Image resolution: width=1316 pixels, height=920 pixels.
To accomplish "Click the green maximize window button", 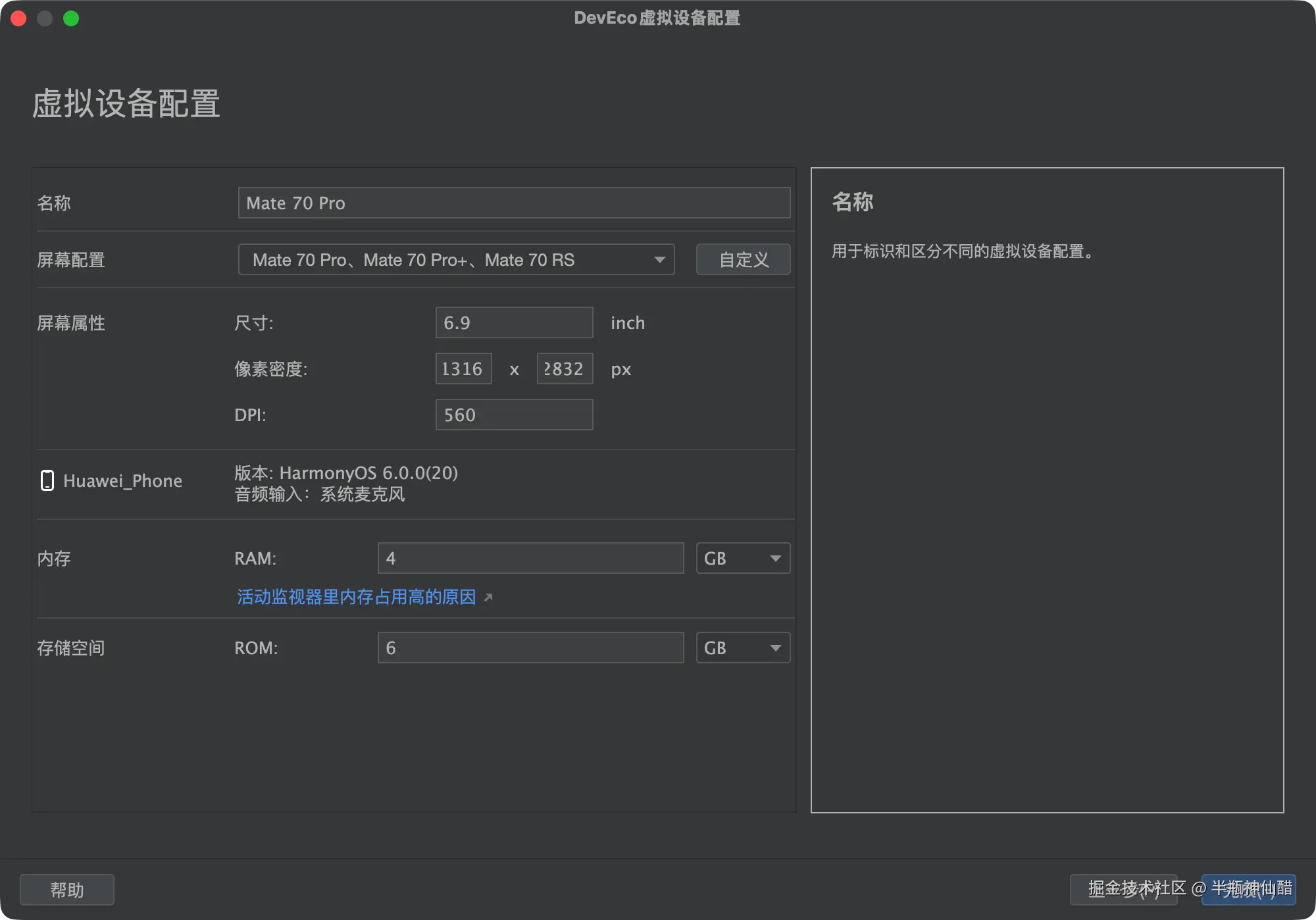I will tap(71, 18).
